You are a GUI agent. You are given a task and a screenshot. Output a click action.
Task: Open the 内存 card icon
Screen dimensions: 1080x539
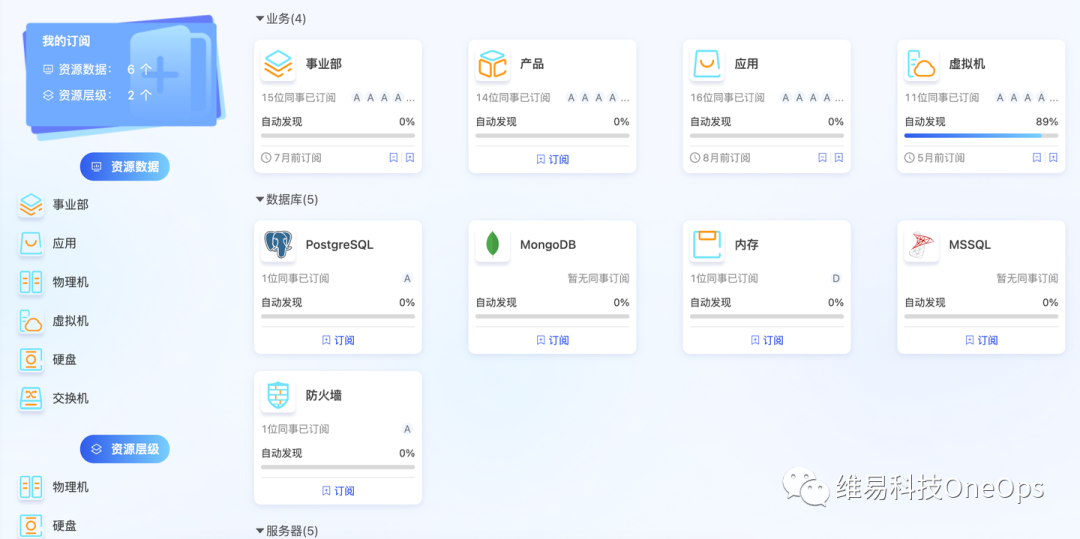point(707,245)
